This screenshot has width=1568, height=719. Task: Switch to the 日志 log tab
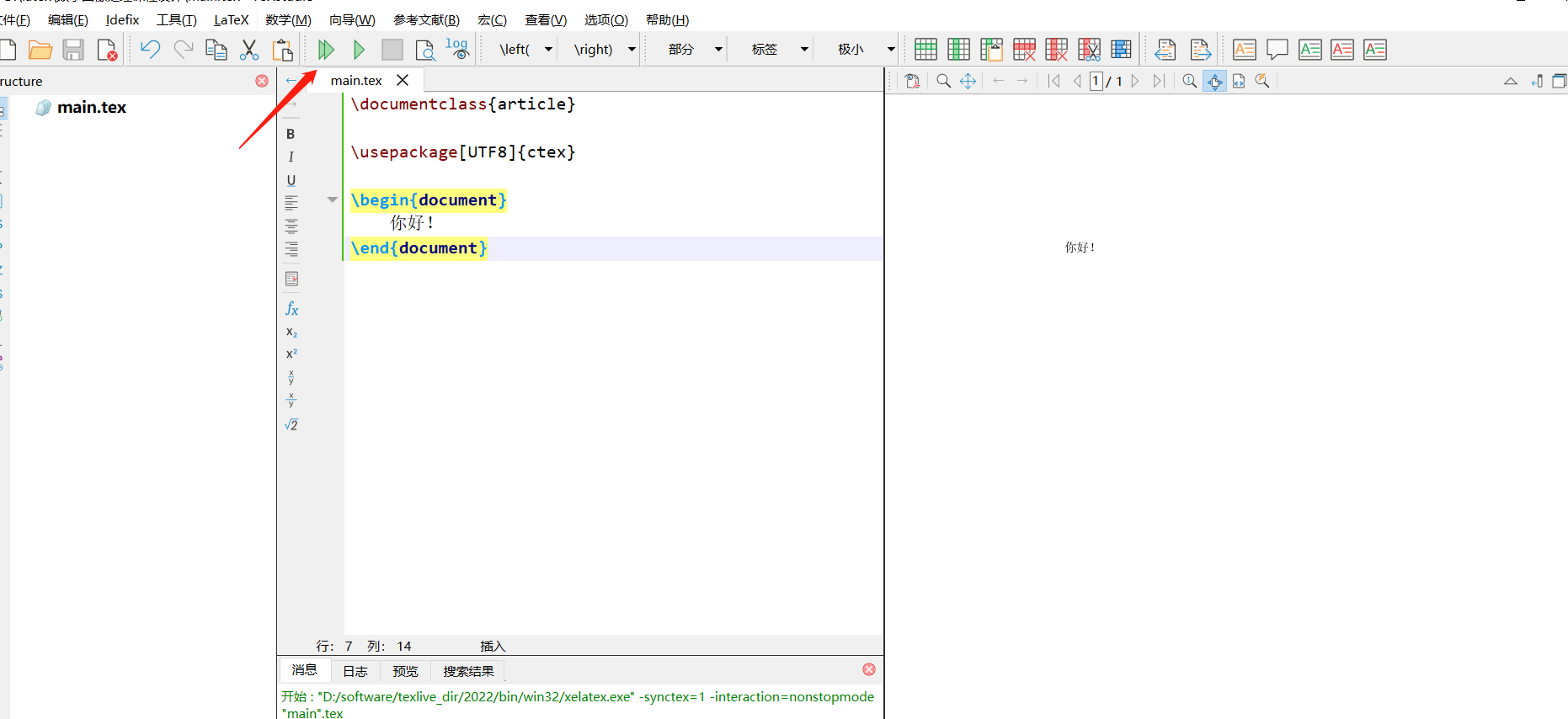pos(355,671)
